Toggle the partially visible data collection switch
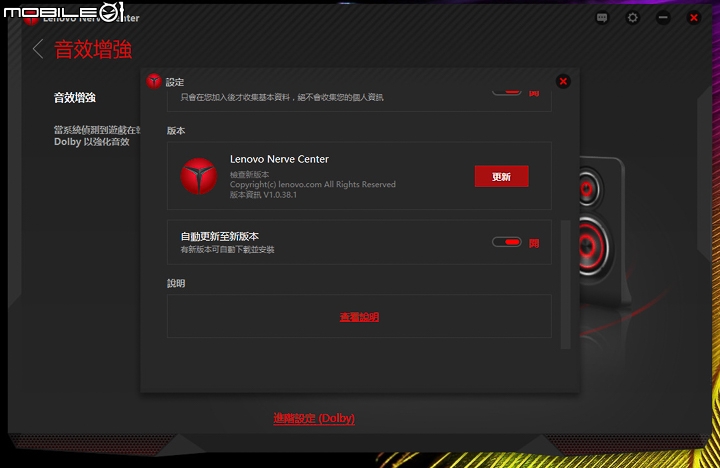The width and height of the screenshot is (720, 468). [x=507, y=92]
